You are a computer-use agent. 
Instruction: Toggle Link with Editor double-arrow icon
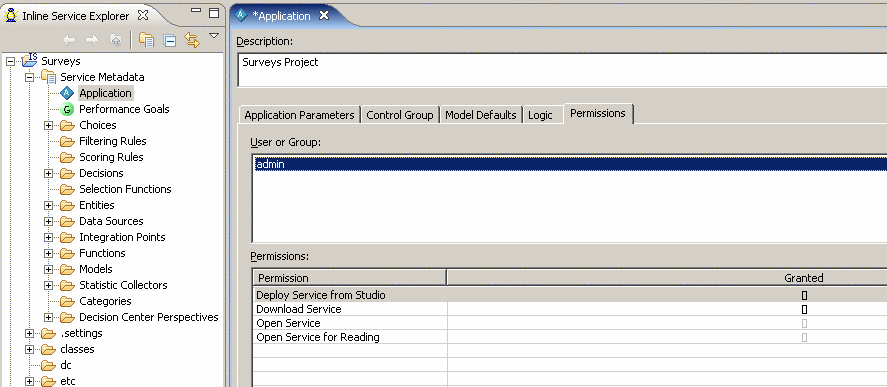click(x=192, y=40)
